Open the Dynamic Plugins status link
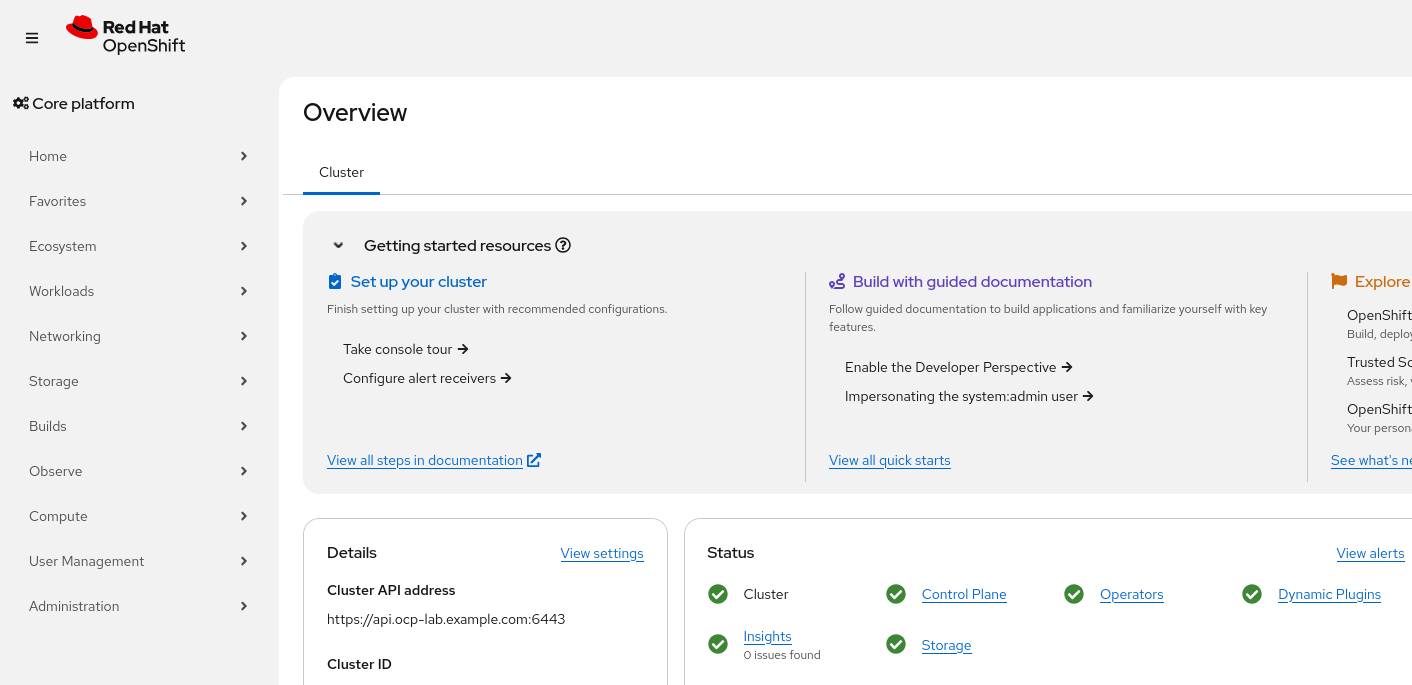Image resolution: width=1412 pixels, height=685 pixels. pyautogui.click(x=1329, y=594)
